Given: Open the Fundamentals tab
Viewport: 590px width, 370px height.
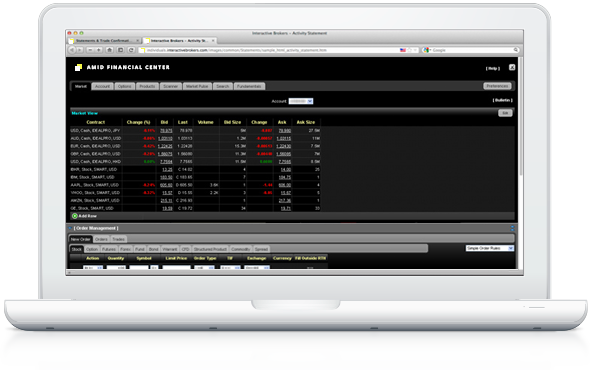Looking at the screenshot, I should point(249,86).
